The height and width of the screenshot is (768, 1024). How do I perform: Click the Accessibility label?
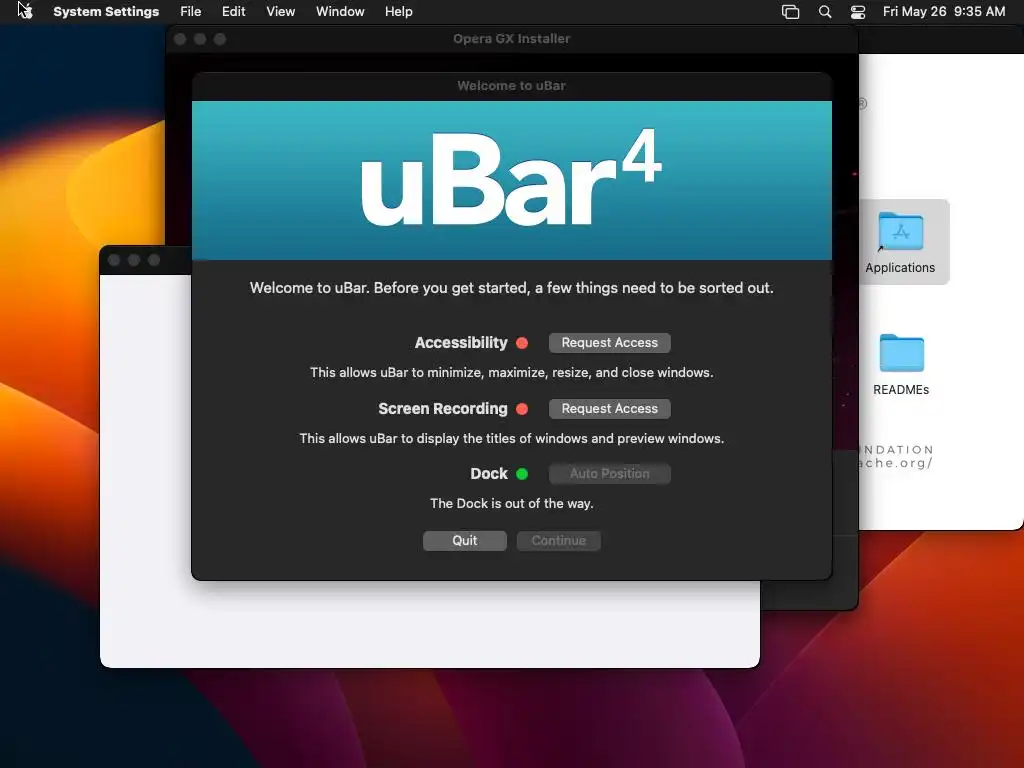click(x=461, y=343)
